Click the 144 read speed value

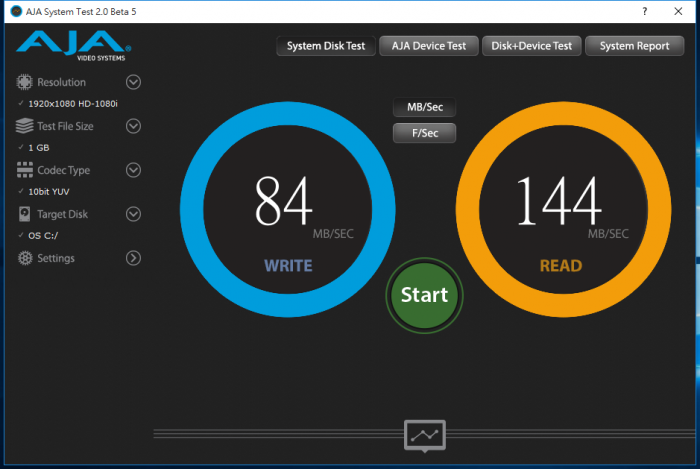pyautogui.click(x=559, y=201)
